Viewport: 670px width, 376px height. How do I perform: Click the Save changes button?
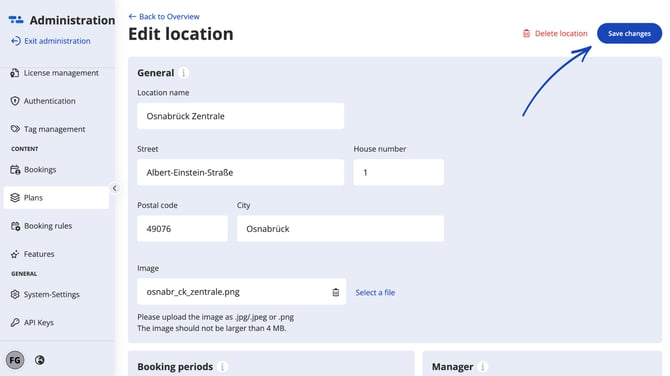pos(629,33)
